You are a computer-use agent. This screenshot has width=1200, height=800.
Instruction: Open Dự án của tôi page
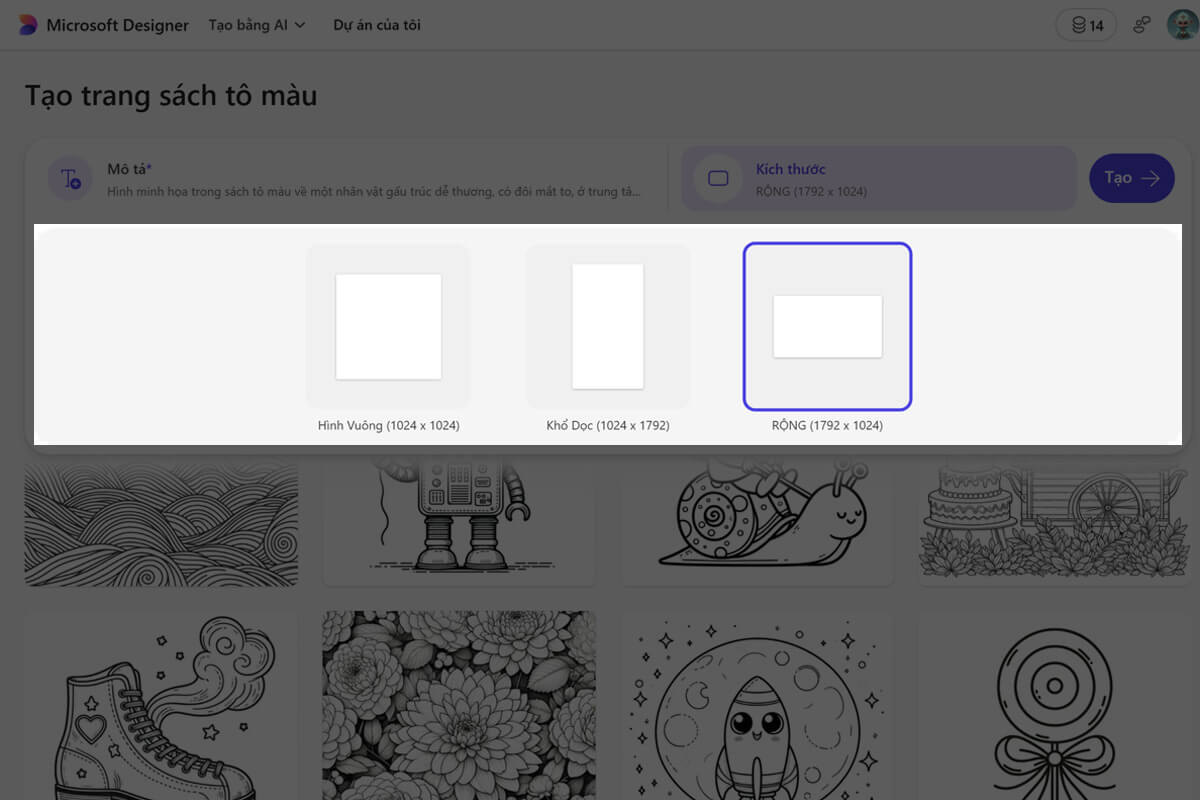click(x=377, y=25)
